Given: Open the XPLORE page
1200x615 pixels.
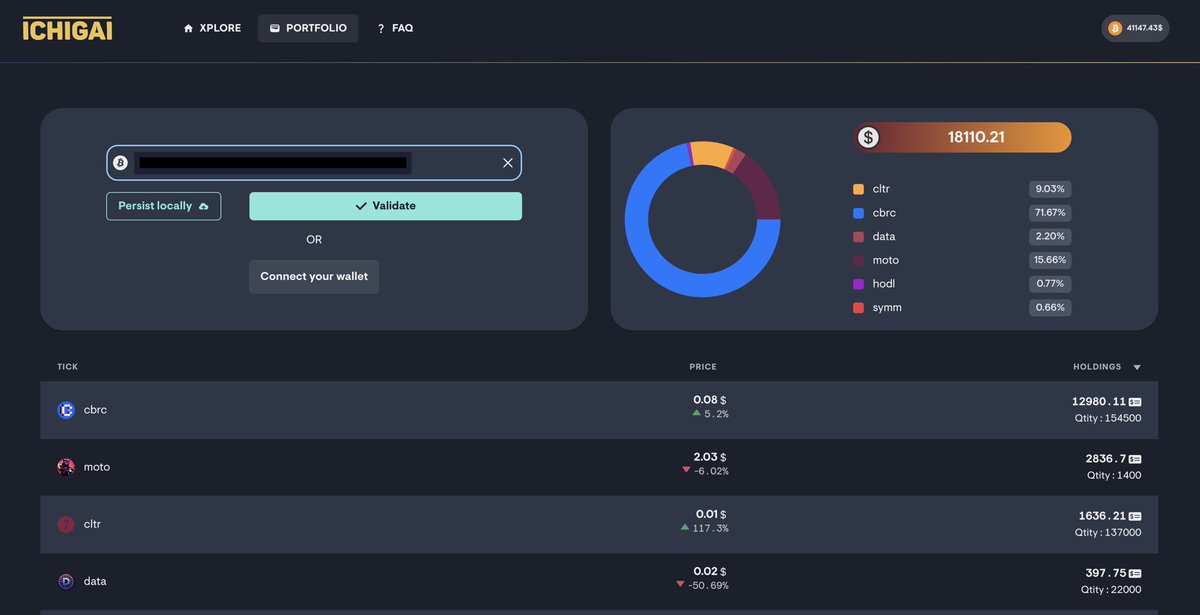Looking at the screenshot, I should coord(212,28).
